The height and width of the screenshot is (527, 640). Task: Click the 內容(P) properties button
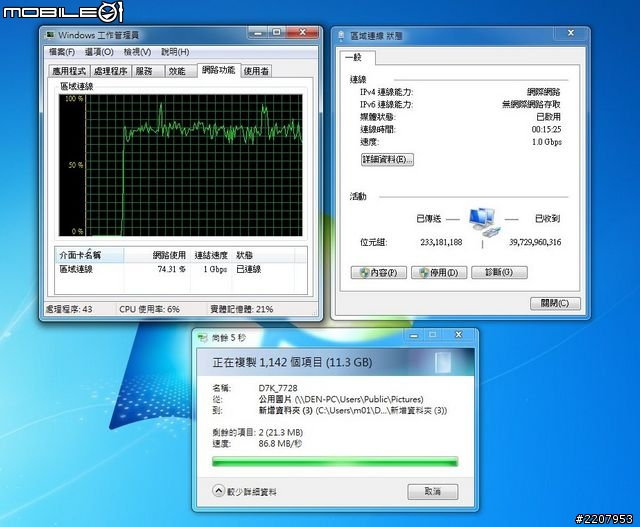376,272
